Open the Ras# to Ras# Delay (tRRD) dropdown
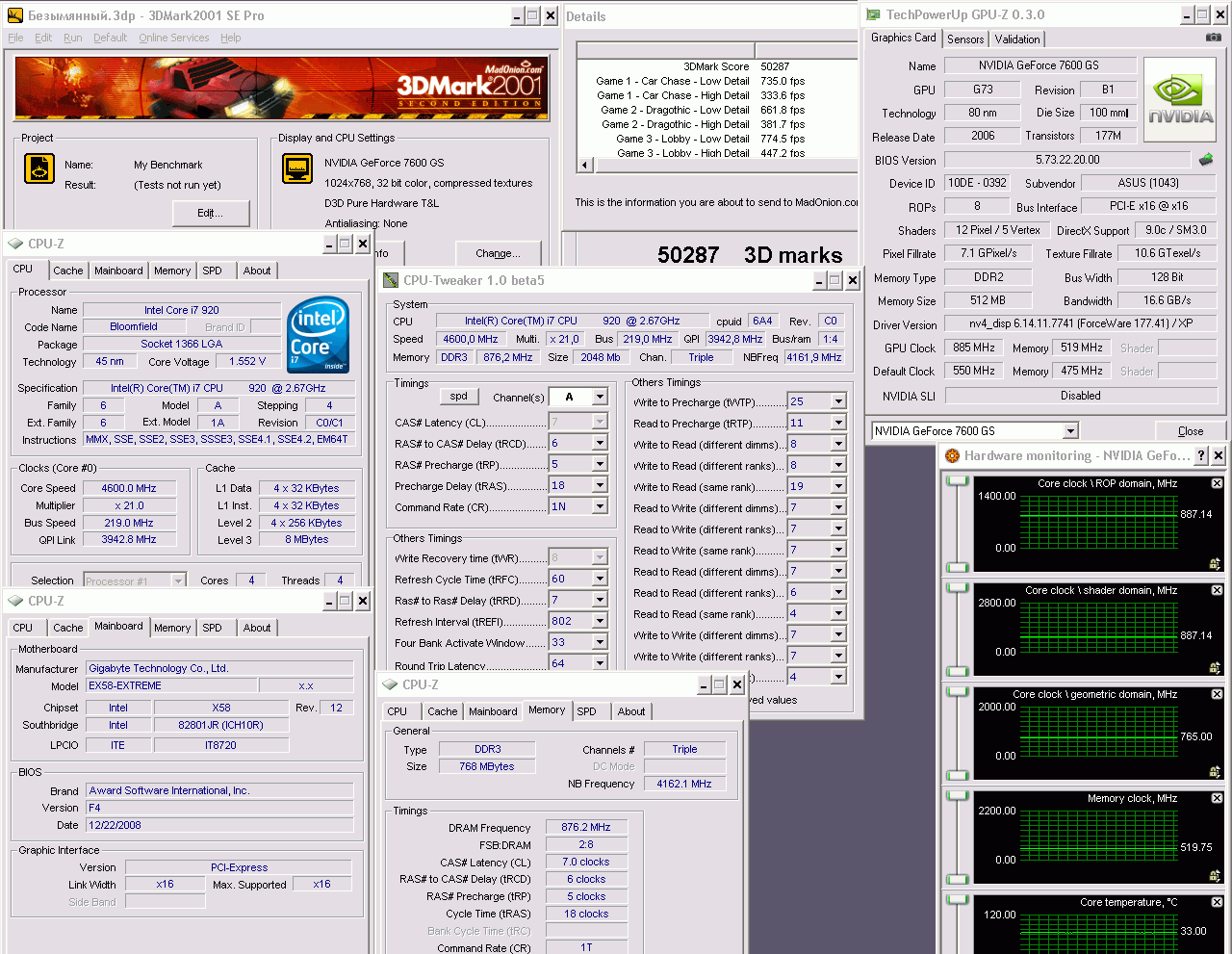1232x954 pixels. point(600,600)
